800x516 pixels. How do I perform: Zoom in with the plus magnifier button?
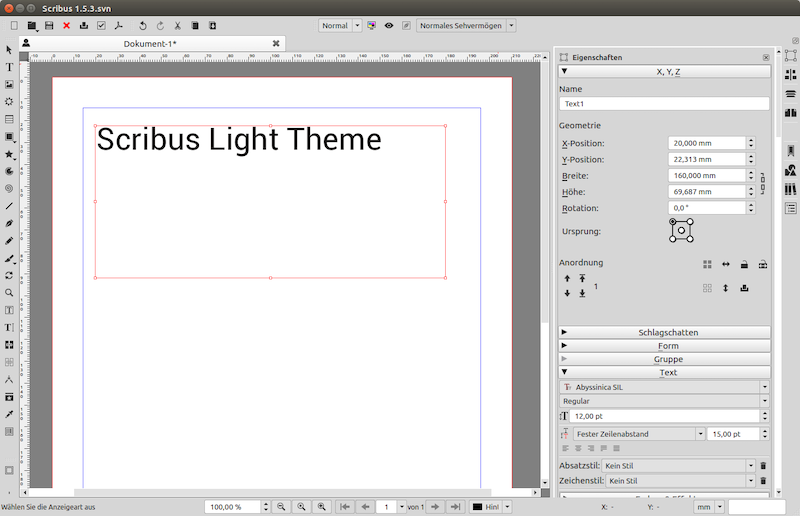pos(321,507)
